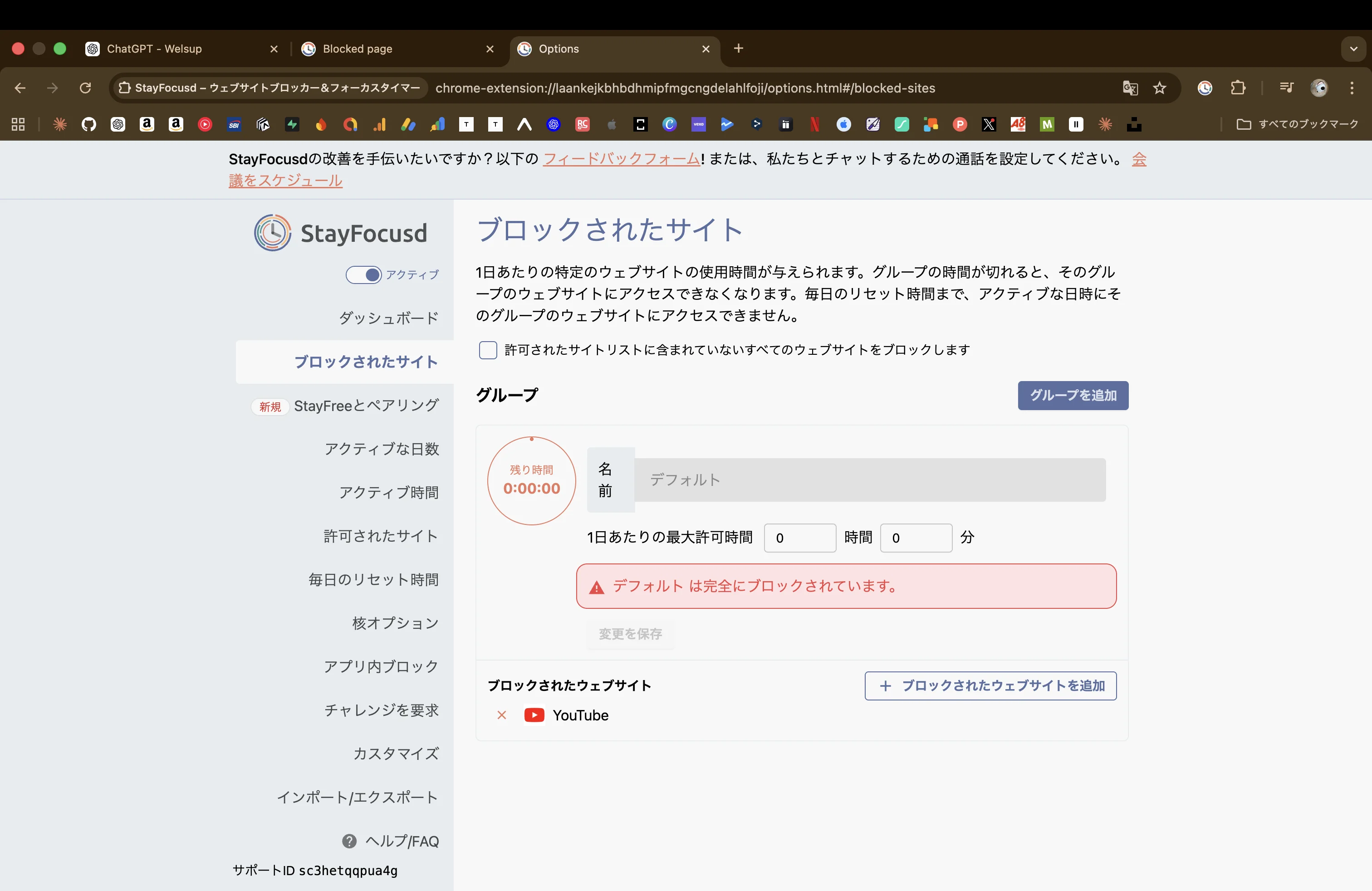Open the browser profile menu dropdown

[x=1319, y=88]
